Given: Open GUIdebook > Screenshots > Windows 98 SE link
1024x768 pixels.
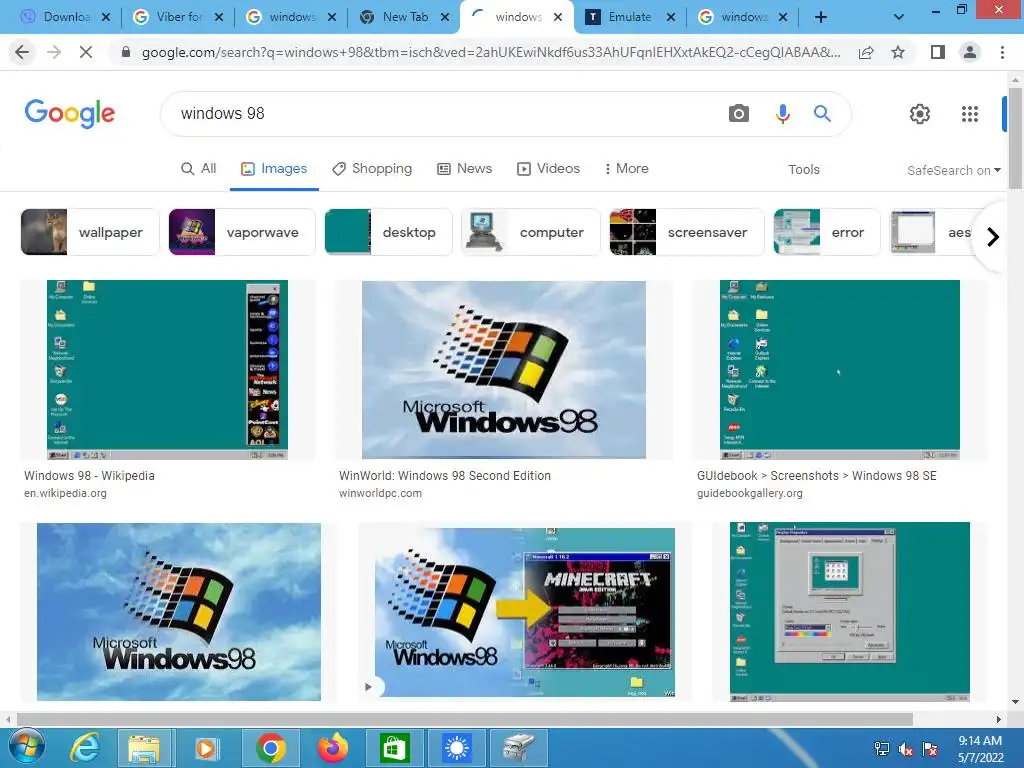Looking at the screenshot, I should point(816,475).
